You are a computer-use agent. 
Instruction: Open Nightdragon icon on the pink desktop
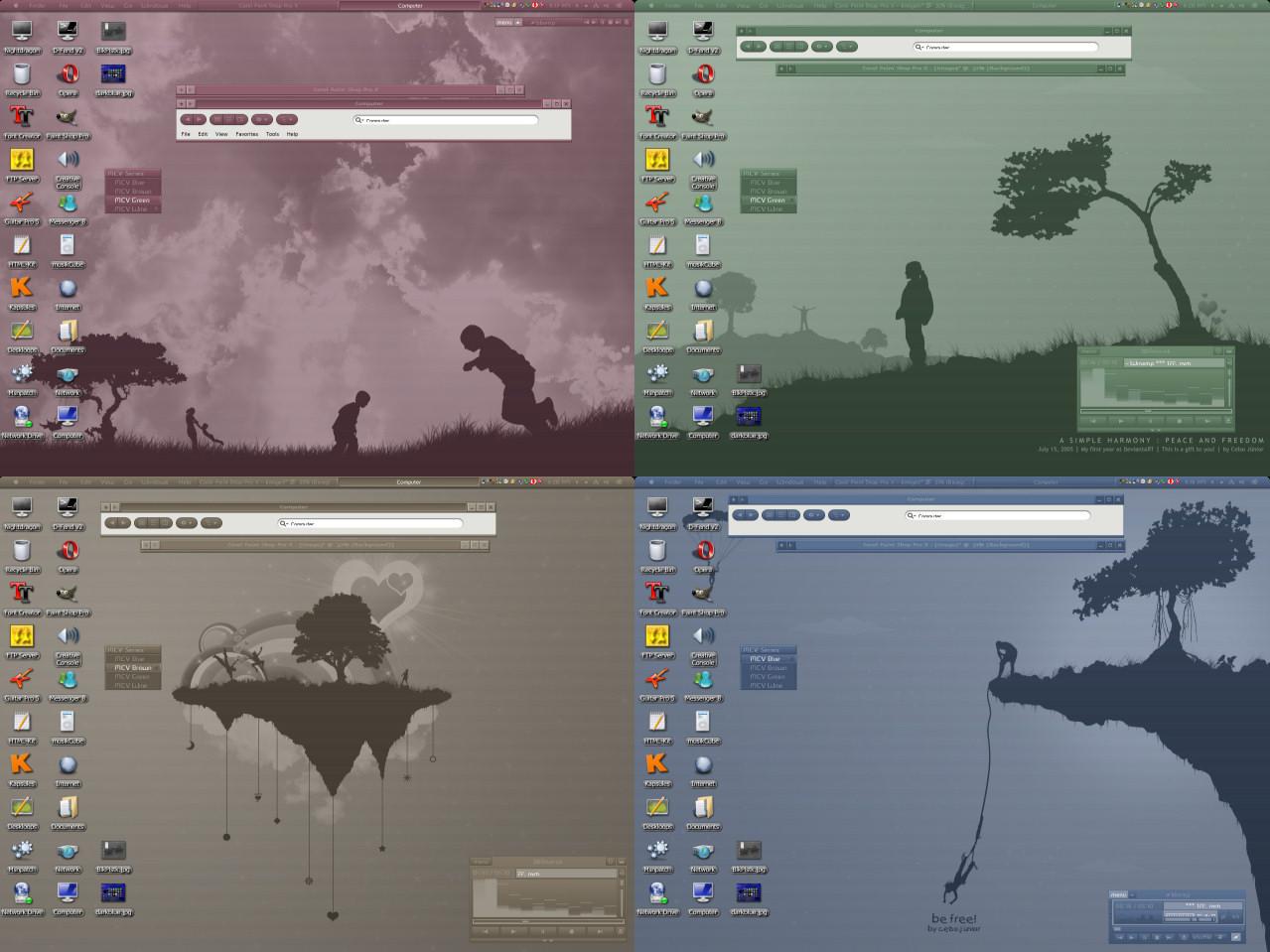click(22, 36)
